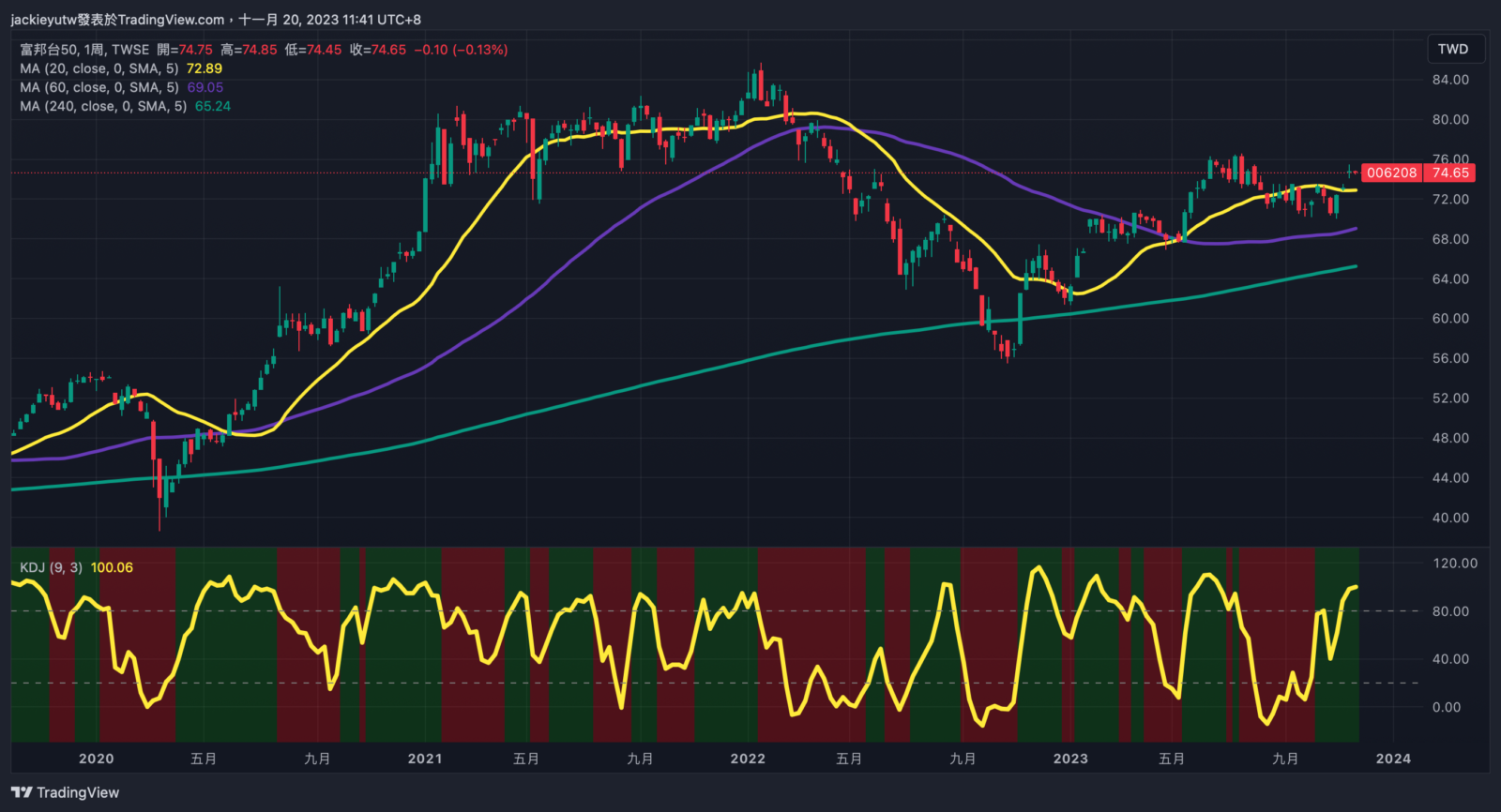Click the 84.00 price scale label

coord(1450,80)
